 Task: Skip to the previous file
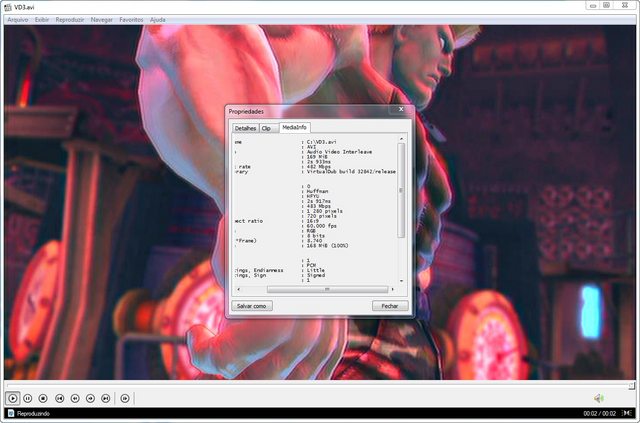[x=60, y=398]
